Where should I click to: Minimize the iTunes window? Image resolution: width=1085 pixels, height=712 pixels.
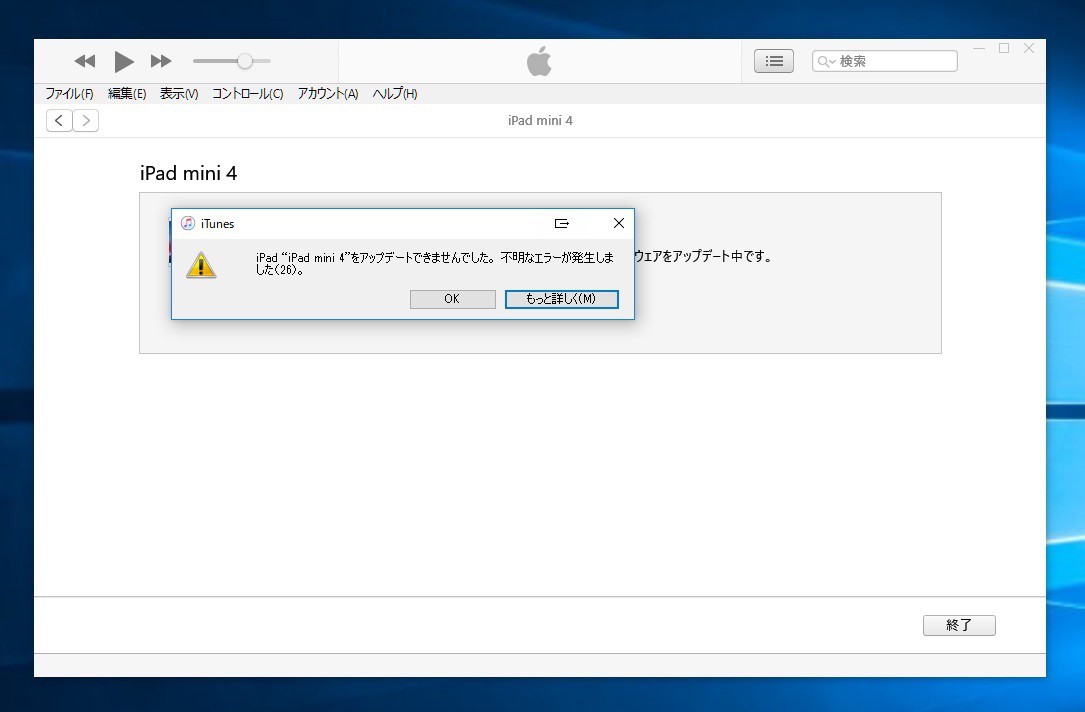979,48
